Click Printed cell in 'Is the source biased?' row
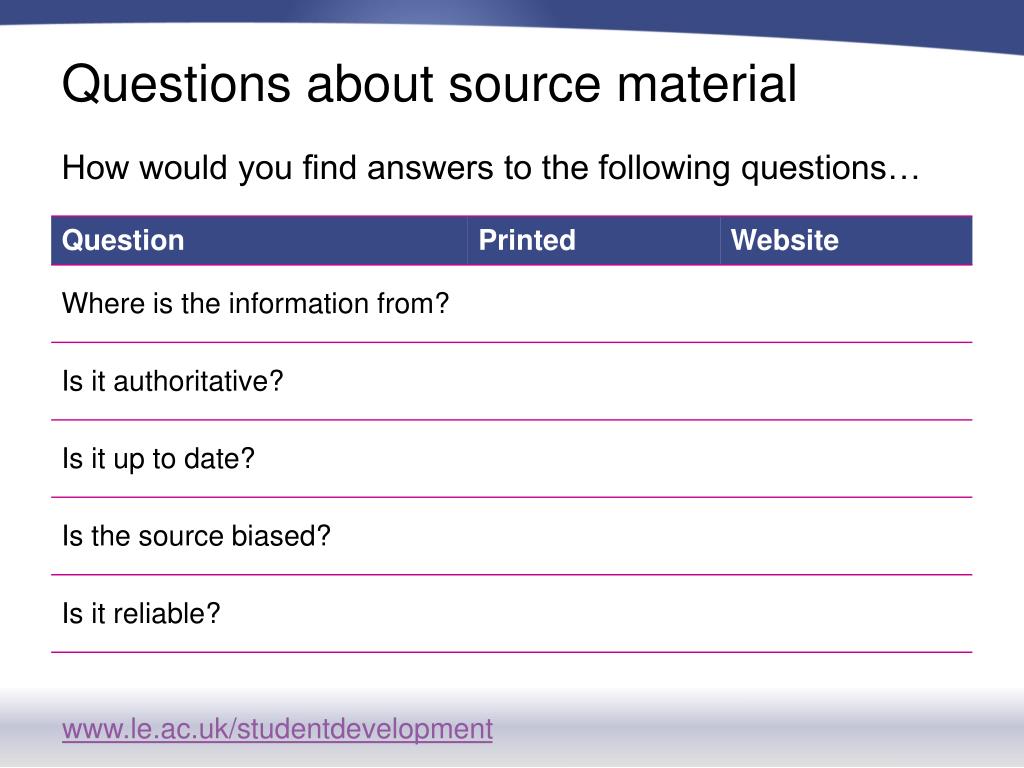This screenshot has width=1024, height=768. tap(593, 536)
